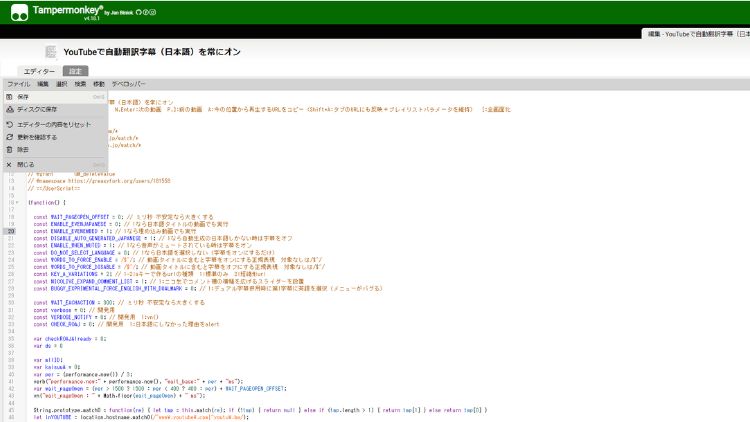Choose 閉じる menu entry
Screen dimensions: 750x422
[x=55, y=165]
